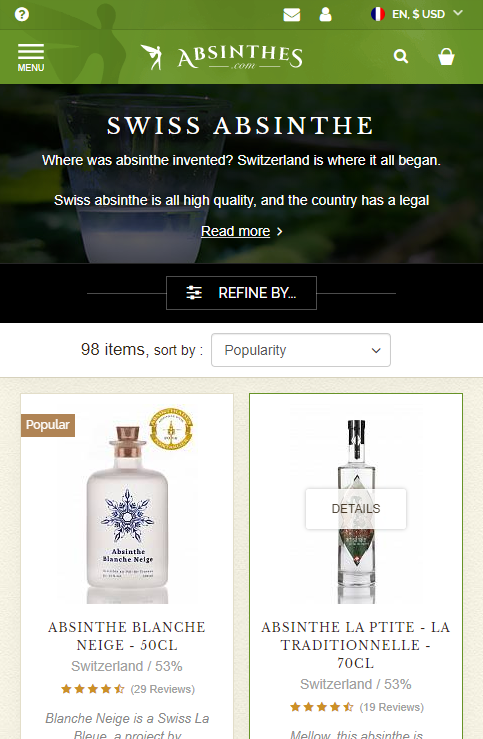
Task: Open the Popularity sort dropdown
Action: point(301,350)
